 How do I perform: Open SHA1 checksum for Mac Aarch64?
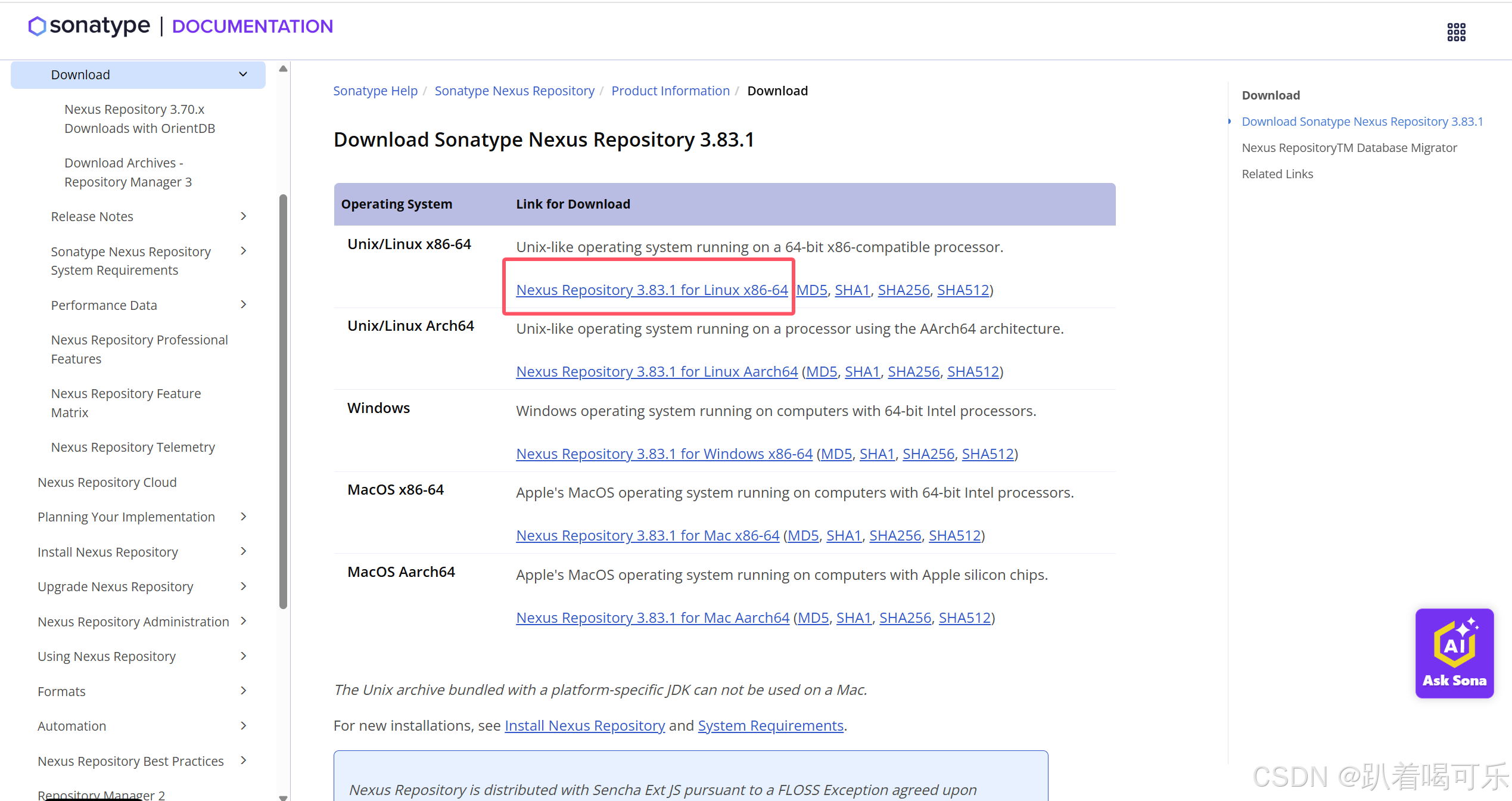tap(854, 617)
